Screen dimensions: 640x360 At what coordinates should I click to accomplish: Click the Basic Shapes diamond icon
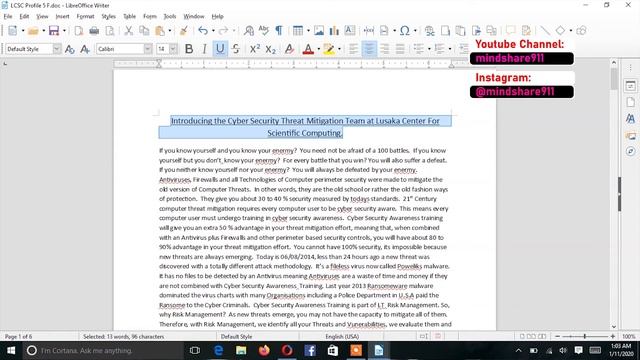(x=560, y=31)
